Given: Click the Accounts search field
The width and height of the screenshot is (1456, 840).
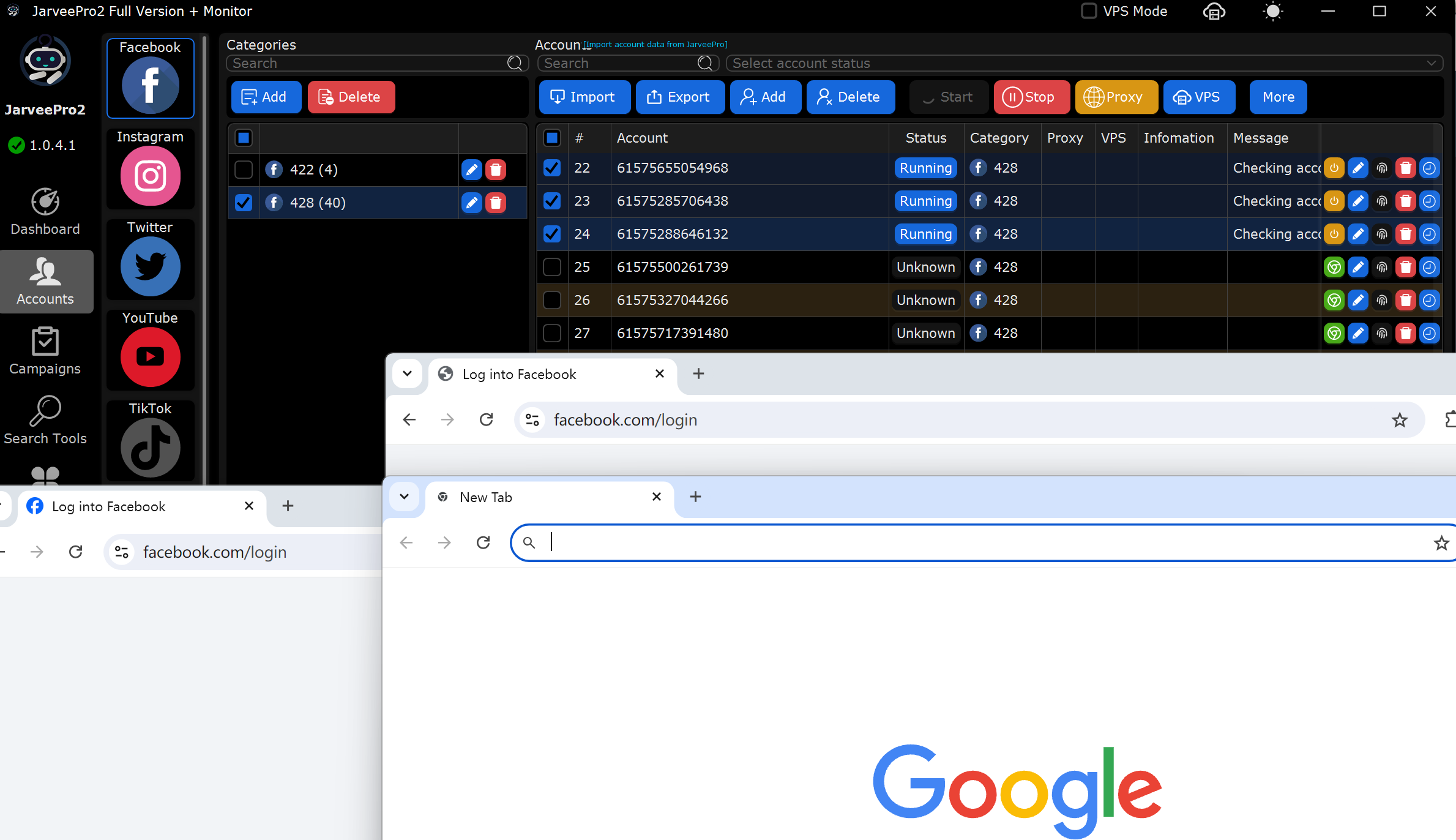Looking at the screenshot, I should click(628, 63).
